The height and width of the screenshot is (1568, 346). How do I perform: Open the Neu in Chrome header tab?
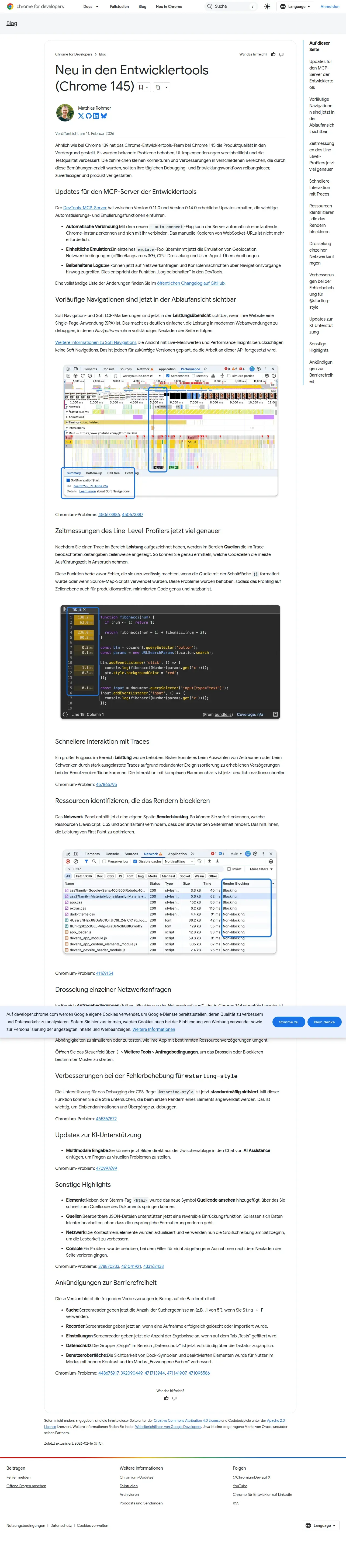169,7
